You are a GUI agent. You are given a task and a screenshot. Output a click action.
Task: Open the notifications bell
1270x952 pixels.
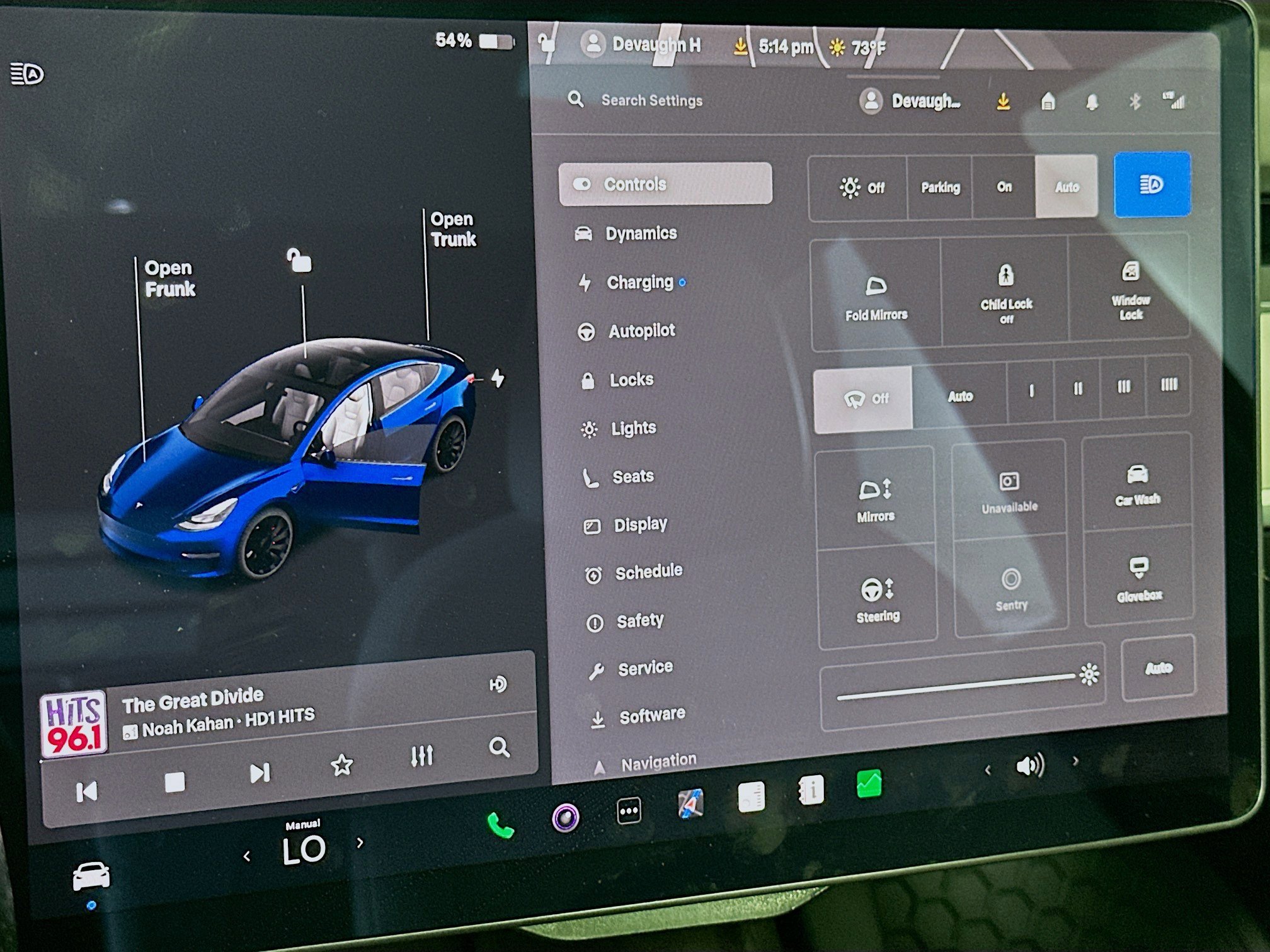tap(1092, 101)
